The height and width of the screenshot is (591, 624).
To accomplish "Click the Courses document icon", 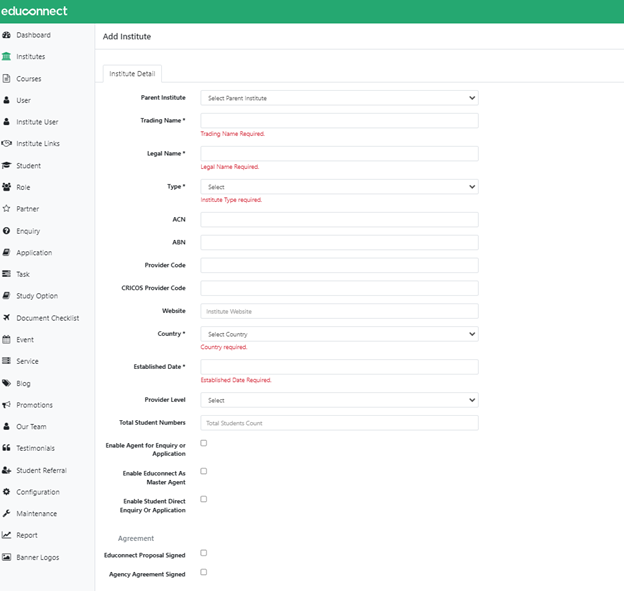I will pos(6,78).
